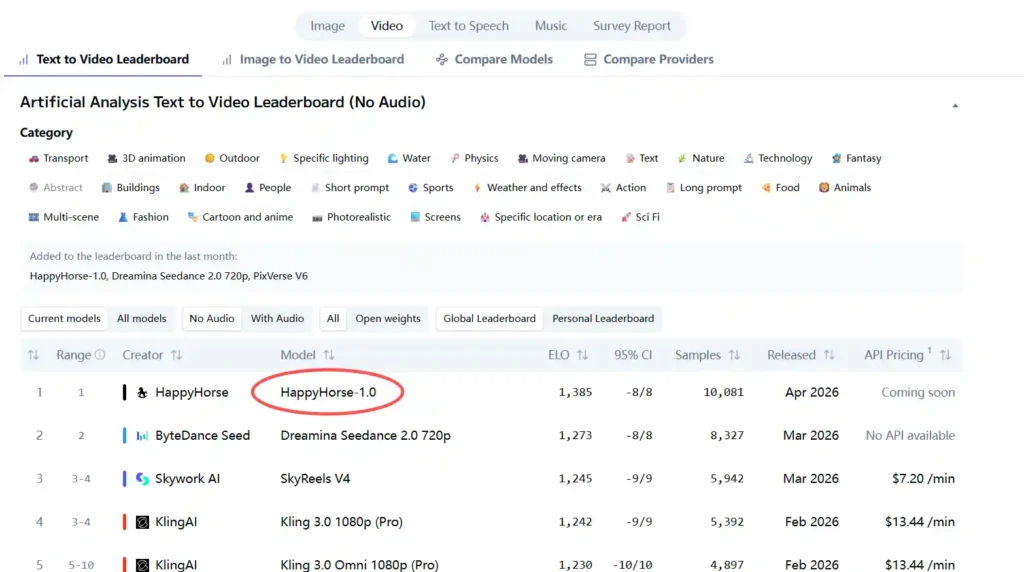Select the Photorealistic category filter

tap(350, 217)
